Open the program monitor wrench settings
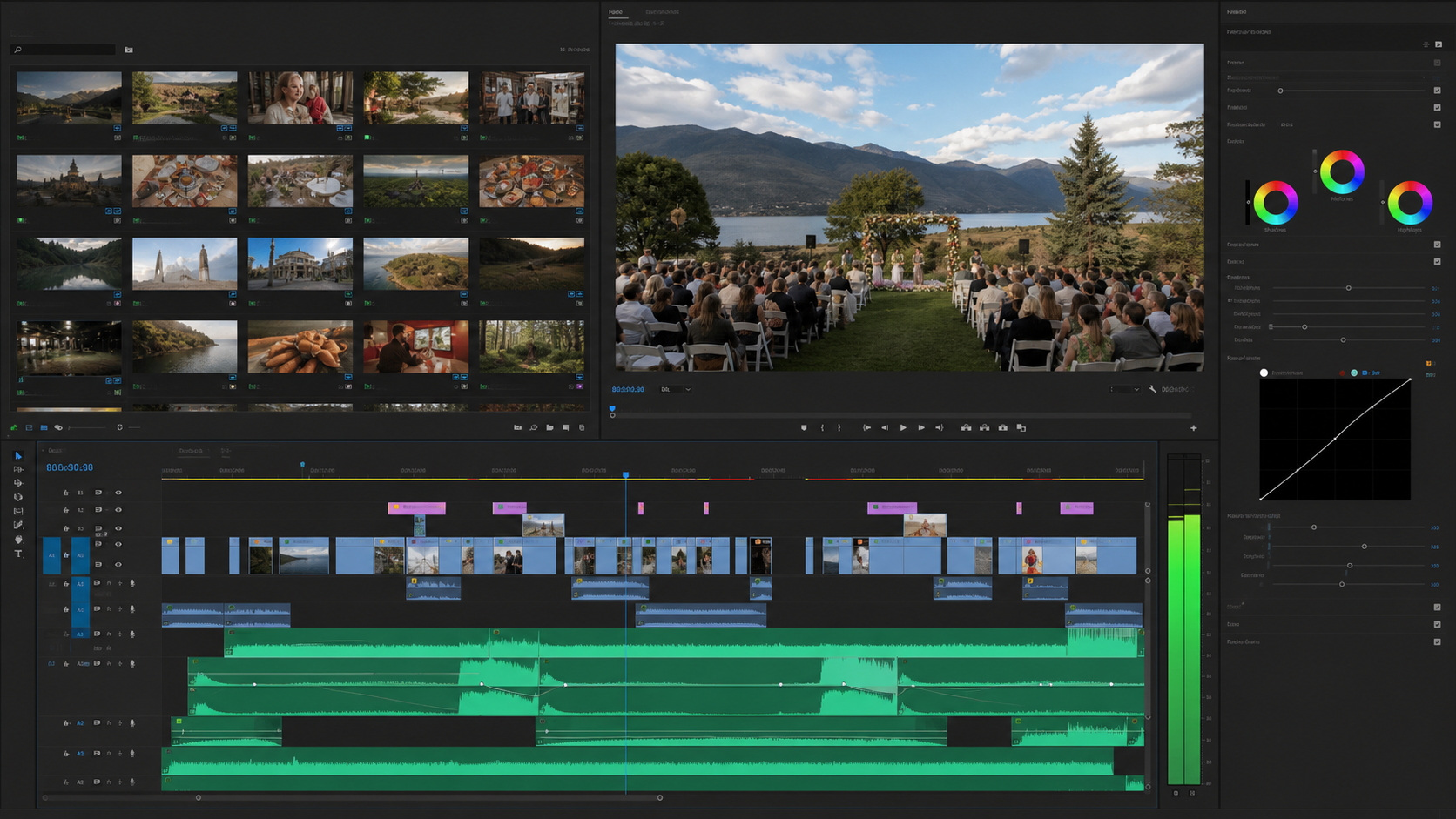The image size is (1456, 819). (x=1152, y=389)
